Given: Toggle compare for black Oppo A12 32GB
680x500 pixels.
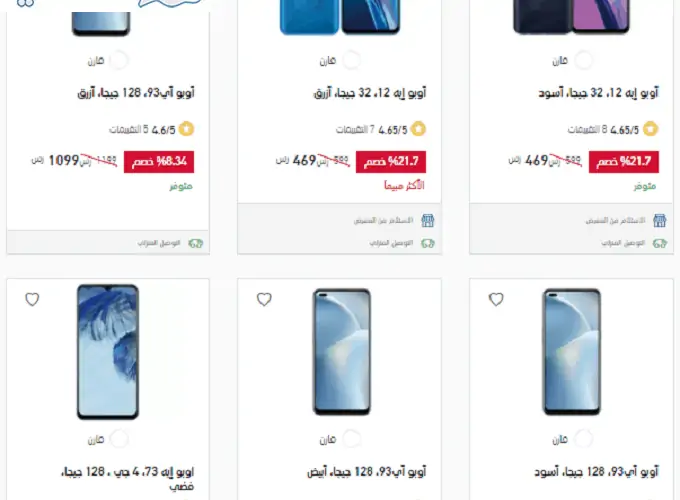Looking at the screenshot, I should pyautogui.click(x=583, y=60).
